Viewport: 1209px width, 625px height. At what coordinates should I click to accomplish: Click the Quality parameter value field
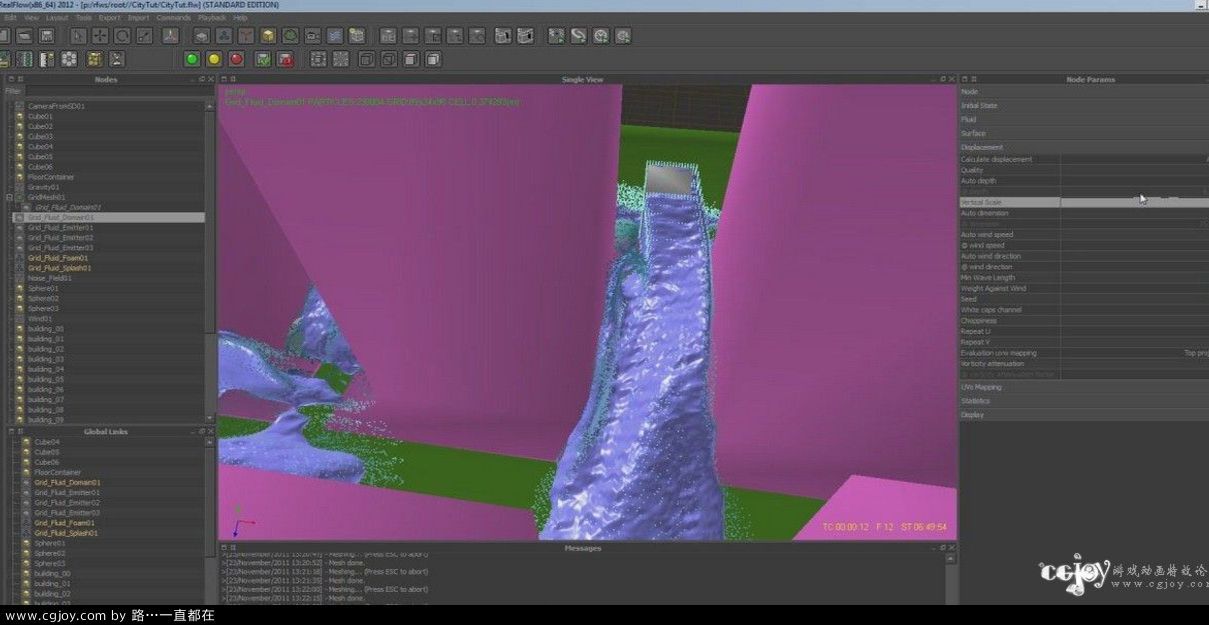click(x=1134, y=170)
